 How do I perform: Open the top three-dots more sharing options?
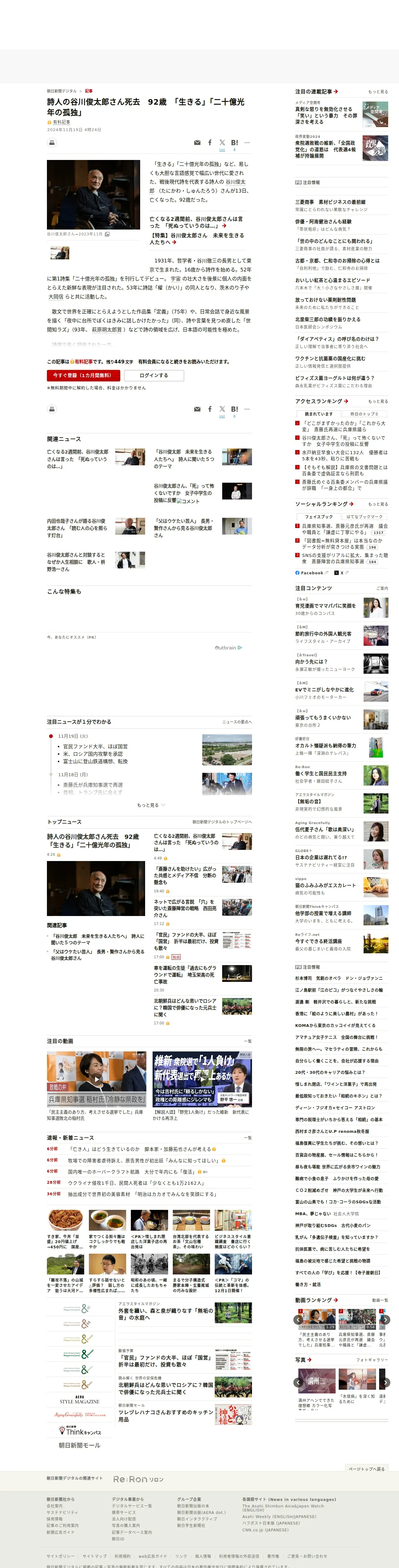[x=247, y=143]
